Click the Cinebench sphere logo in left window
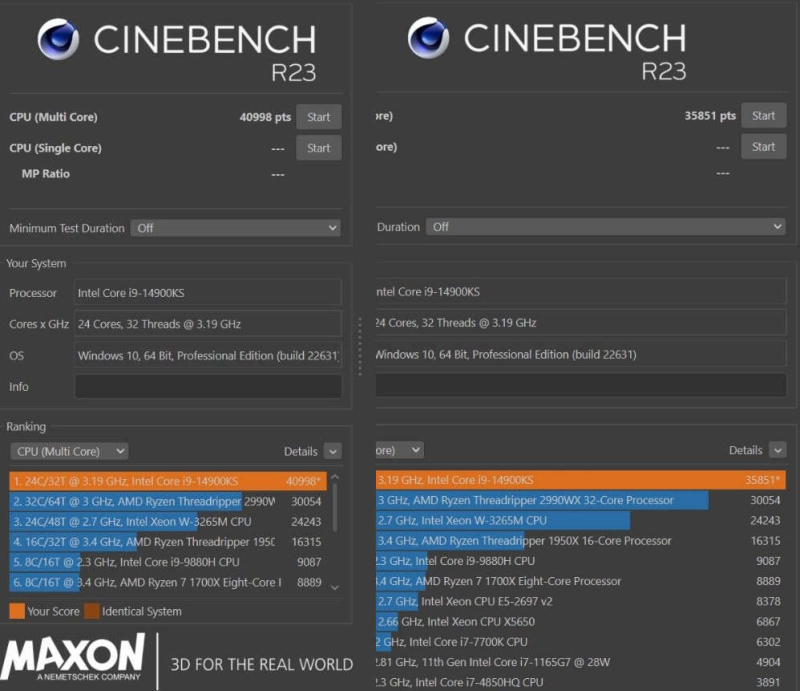Image resolution: width=800 pixels, height=691 pixels. (58, 40)
